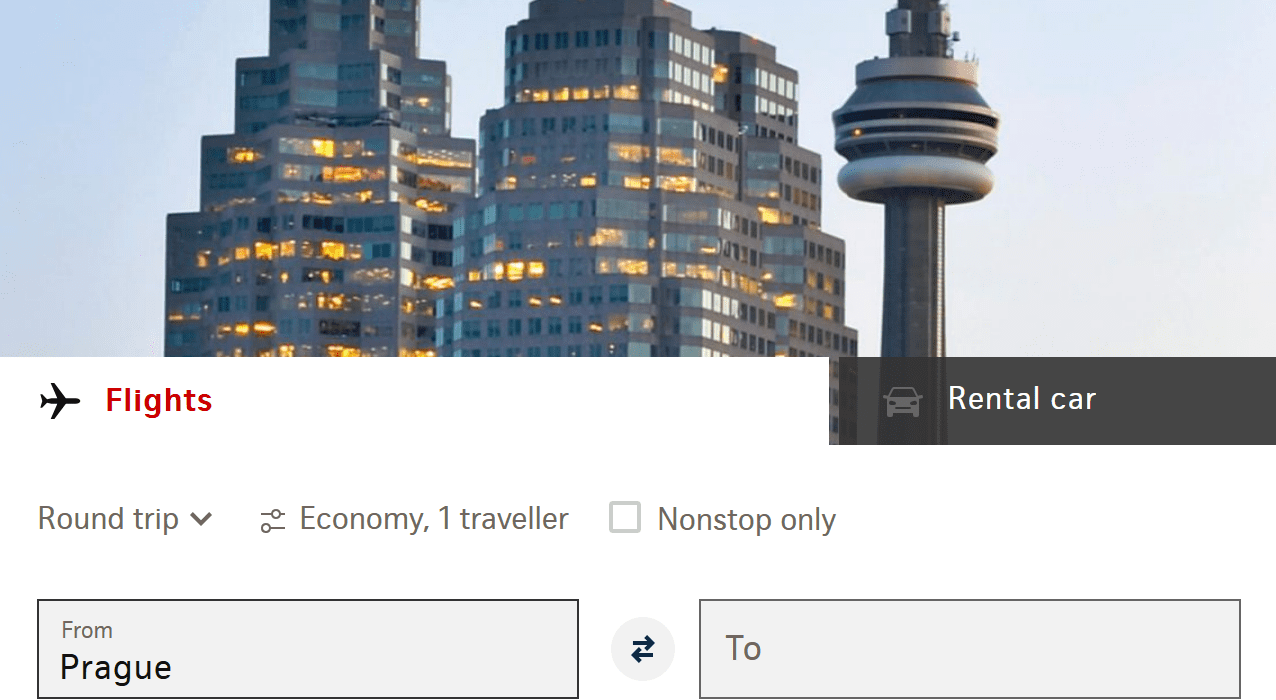Viewport: 1276px width, 700px height.
Task: Focus the To destination field
Action: (970, 649)
